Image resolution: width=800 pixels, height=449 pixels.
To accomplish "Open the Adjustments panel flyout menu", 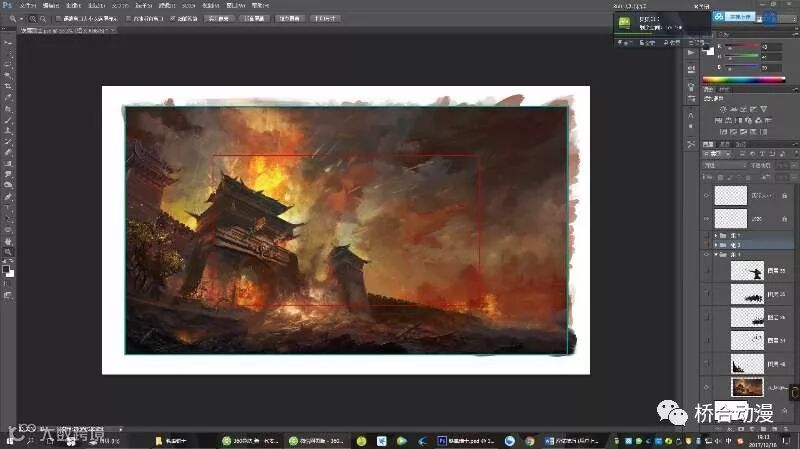I will [795, 90].
